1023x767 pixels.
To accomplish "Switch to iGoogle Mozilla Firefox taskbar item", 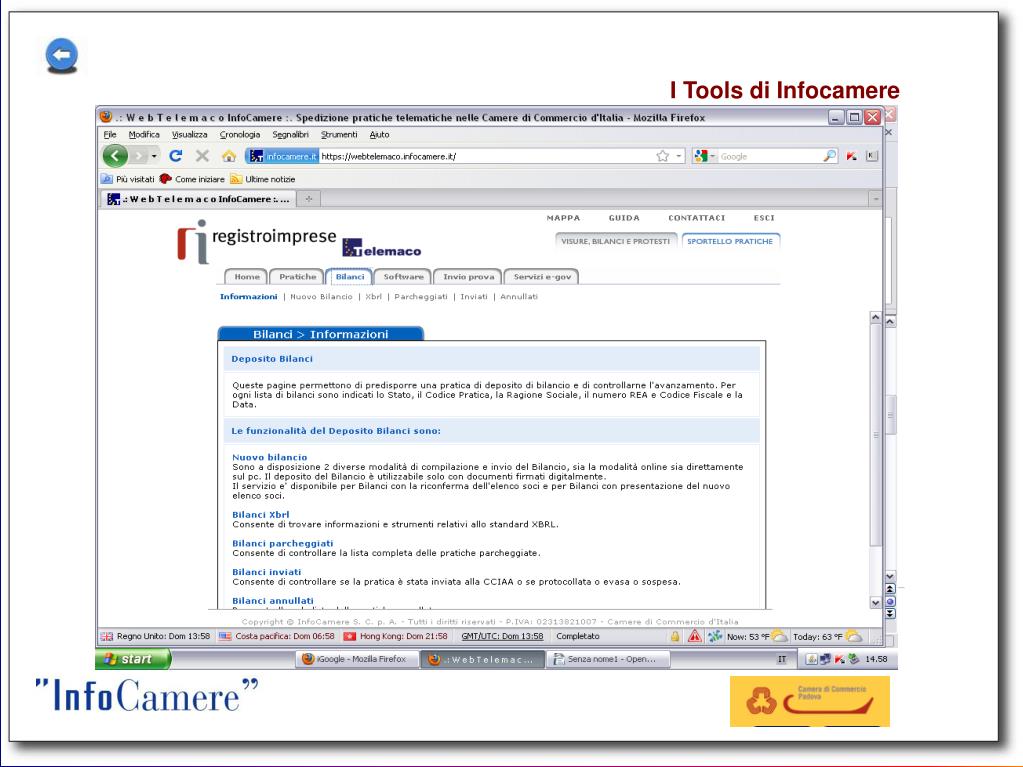I will pyautogui.click(x=355, y=659).
